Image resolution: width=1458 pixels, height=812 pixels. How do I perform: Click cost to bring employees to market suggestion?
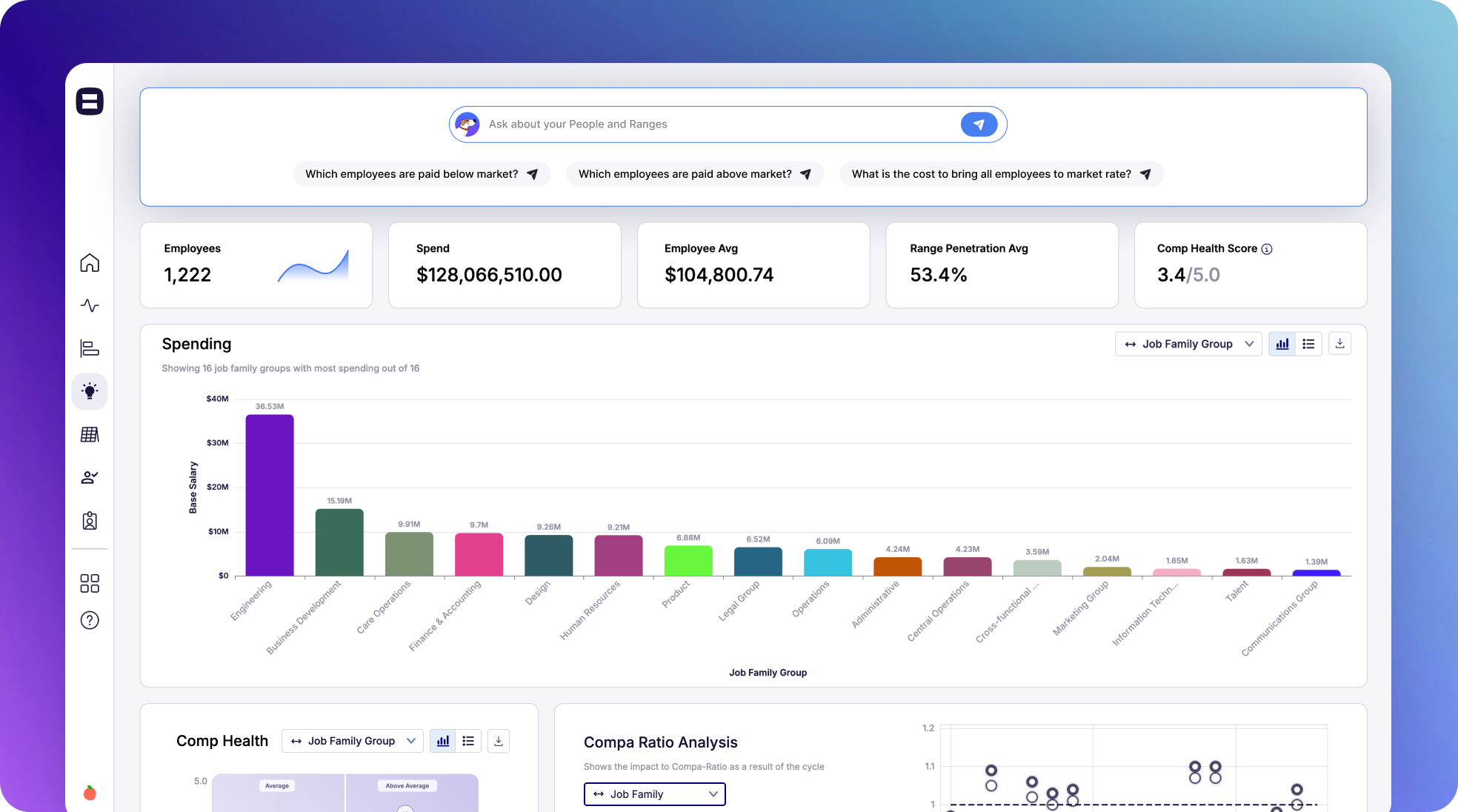click(x=1001, y=174)
